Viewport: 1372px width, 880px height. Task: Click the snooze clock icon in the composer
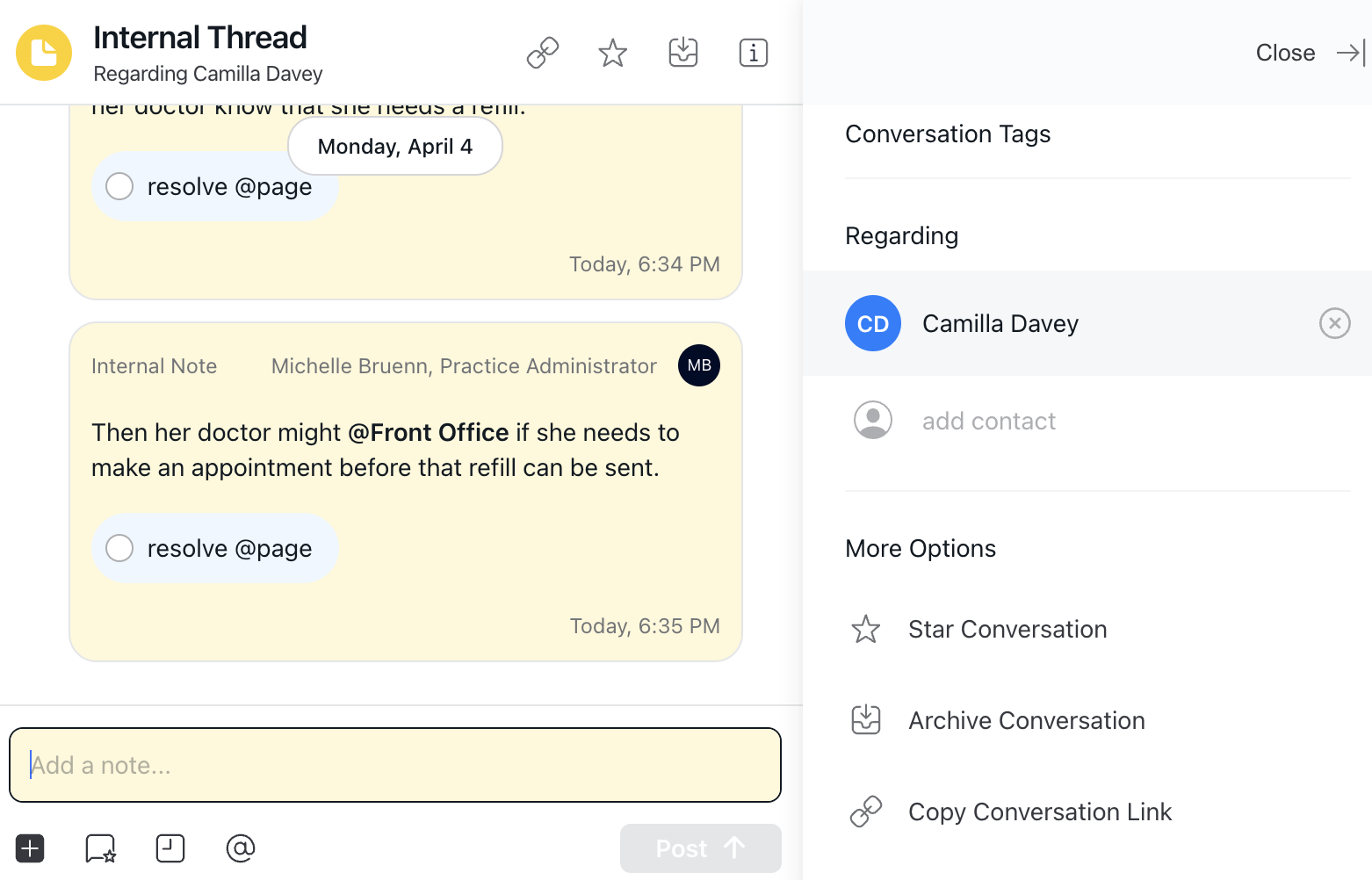click(170, 848)
